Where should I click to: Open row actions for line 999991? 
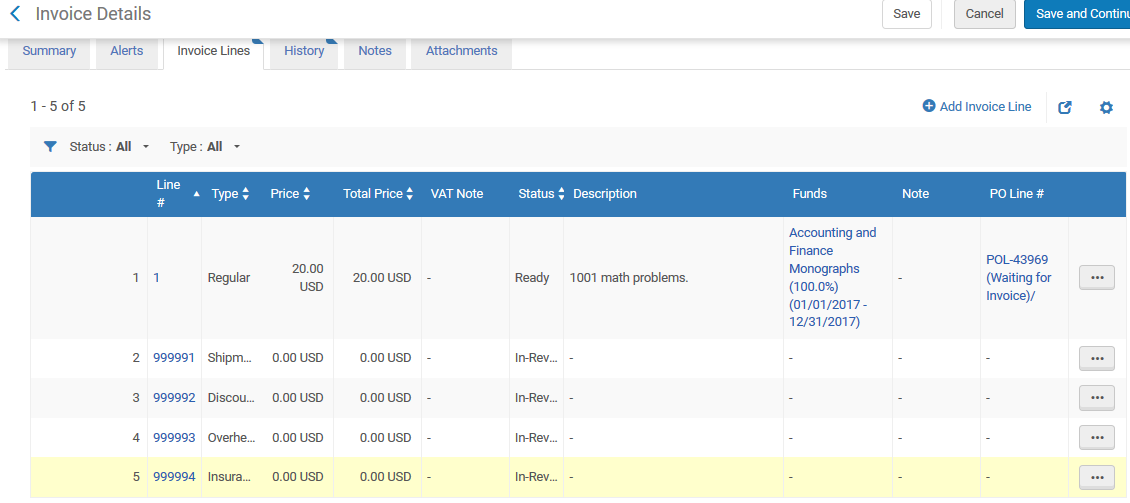1097,358
